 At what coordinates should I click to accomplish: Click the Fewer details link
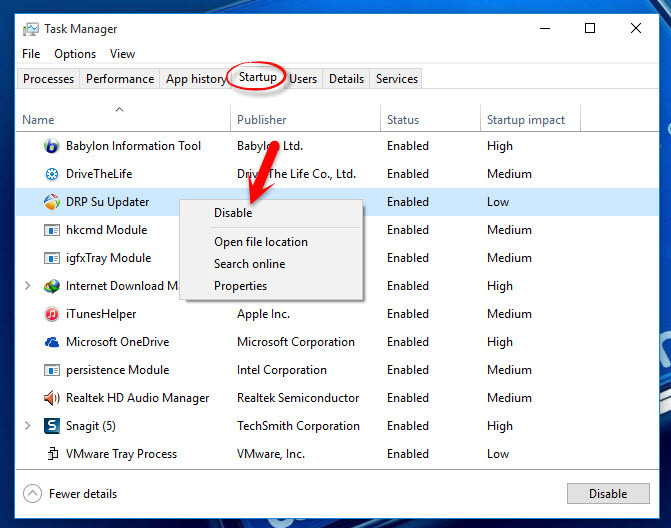coord(83,494)
